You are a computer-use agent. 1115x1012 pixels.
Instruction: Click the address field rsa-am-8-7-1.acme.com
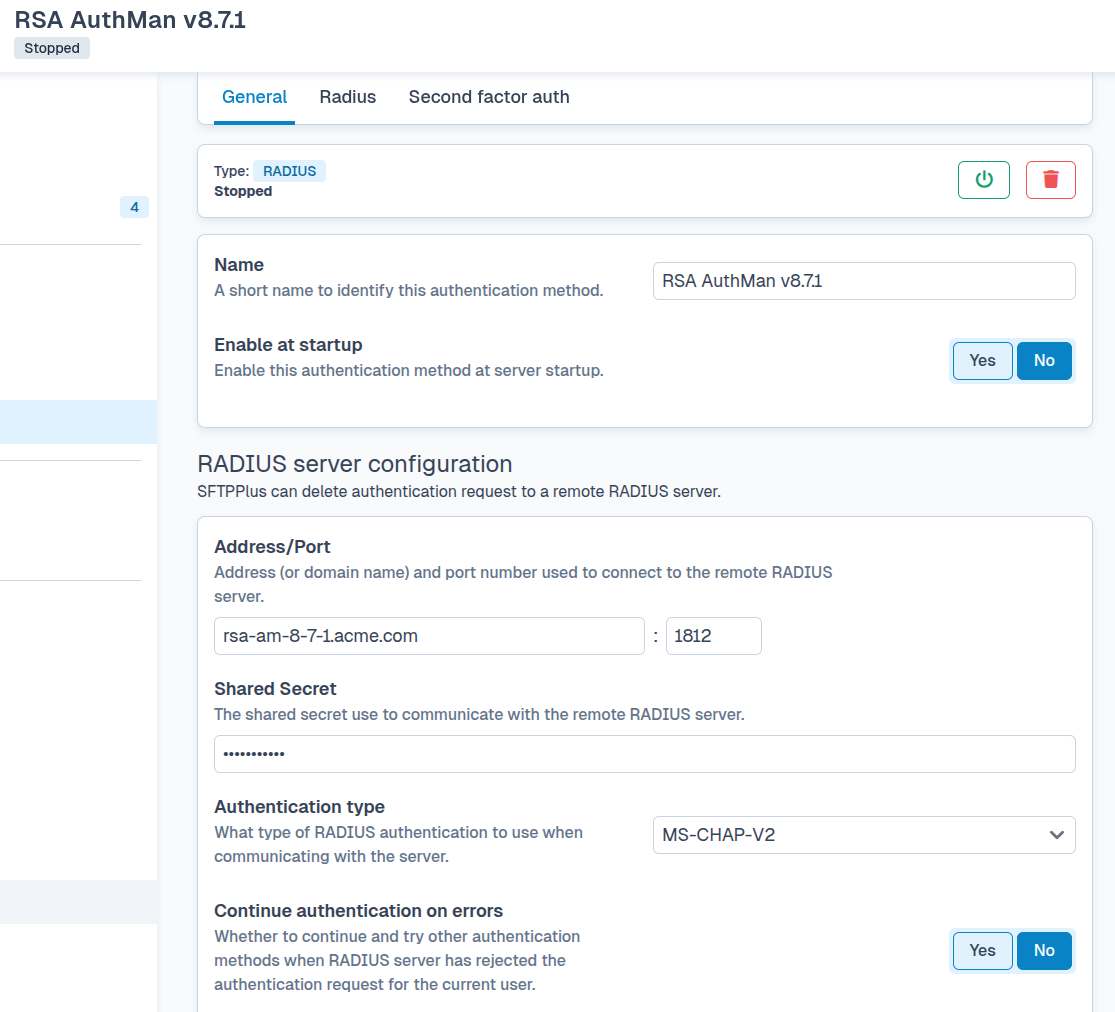tap(429, 636)
